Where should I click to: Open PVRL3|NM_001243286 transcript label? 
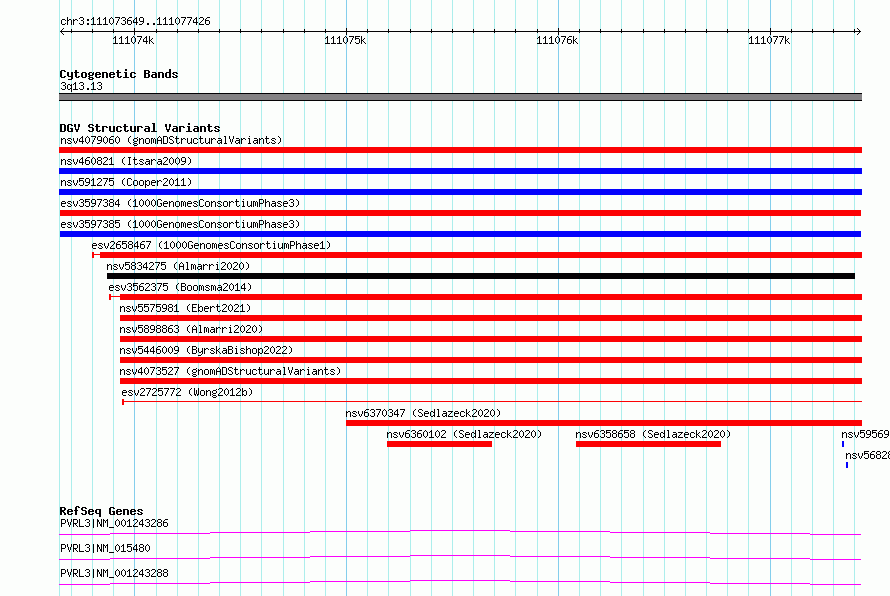pyautogui.click(x=114, y=523)
